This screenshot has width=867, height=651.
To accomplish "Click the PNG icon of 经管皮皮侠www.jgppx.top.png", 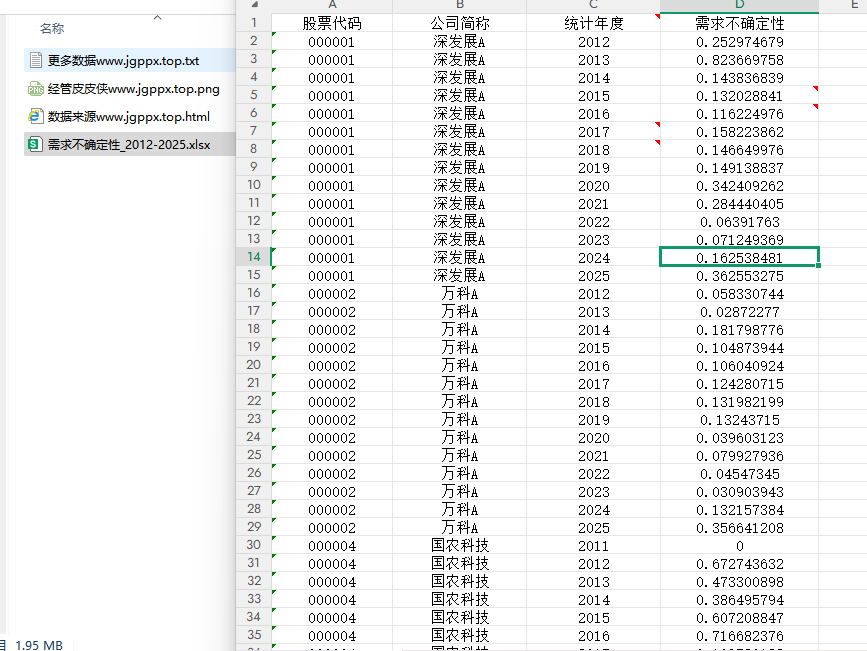I will pos(35,88).
